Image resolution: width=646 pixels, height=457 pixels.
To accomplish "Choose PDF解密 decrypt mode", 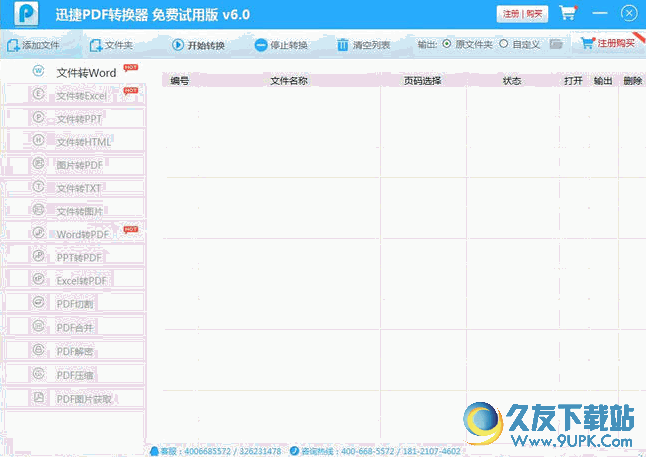I will [74, 351].
